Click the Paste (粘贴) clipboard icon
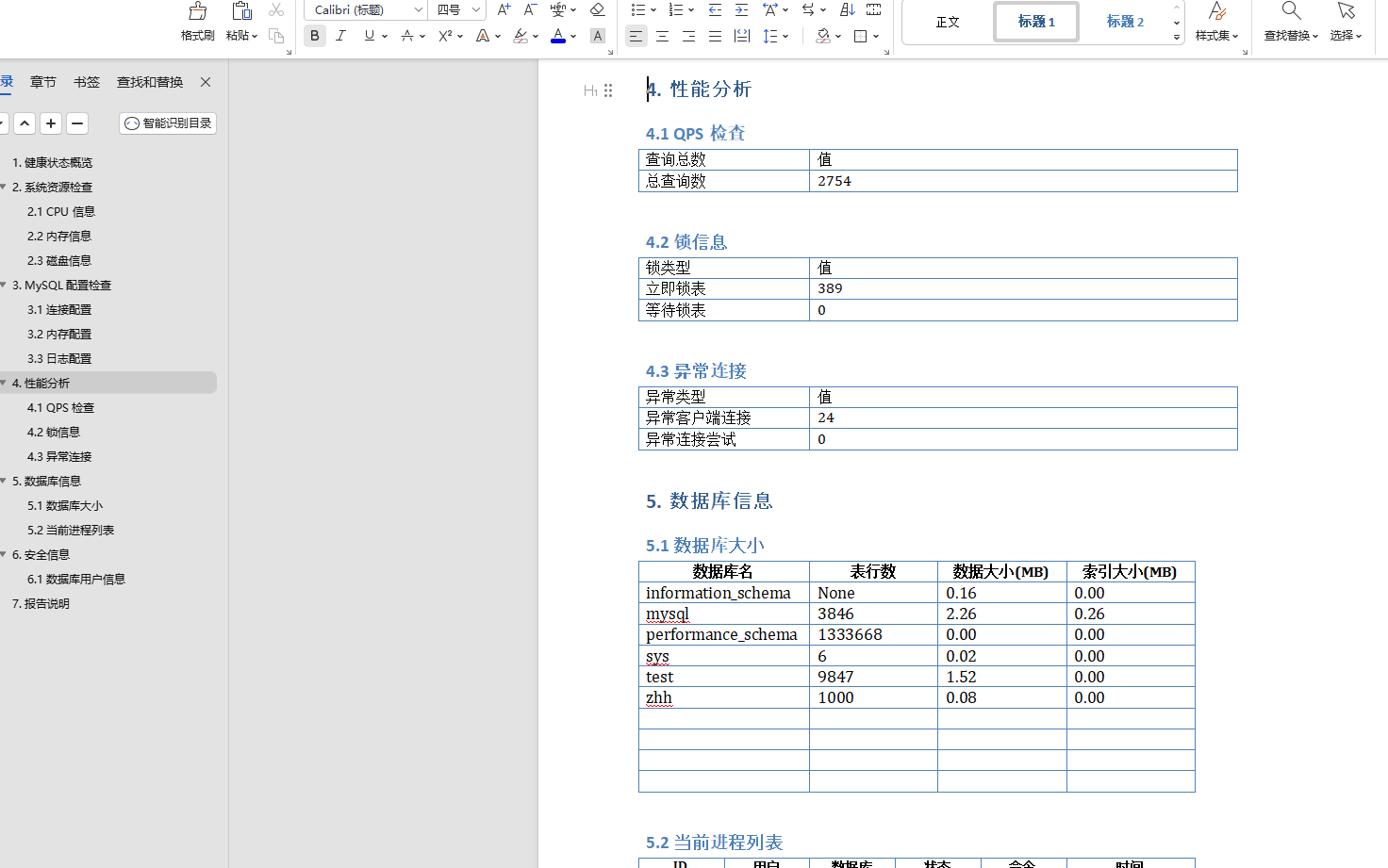The height and width of the screenshot is (868, 1388). point(241,11)
